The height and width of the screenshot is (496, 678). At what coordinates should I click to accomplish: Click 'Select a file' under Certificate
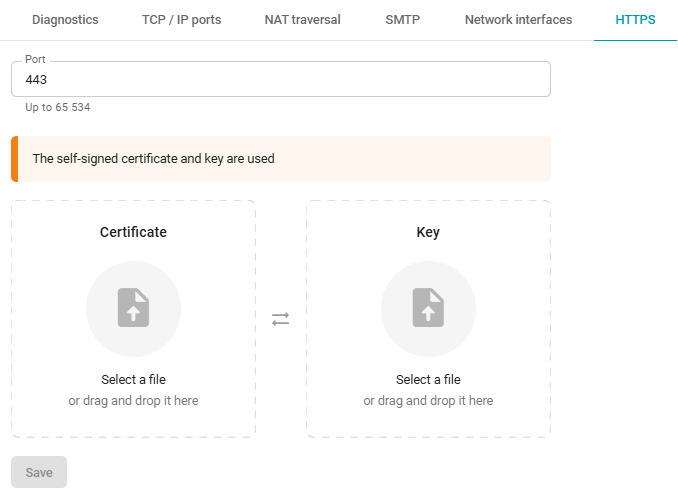[x=133, y=379]
